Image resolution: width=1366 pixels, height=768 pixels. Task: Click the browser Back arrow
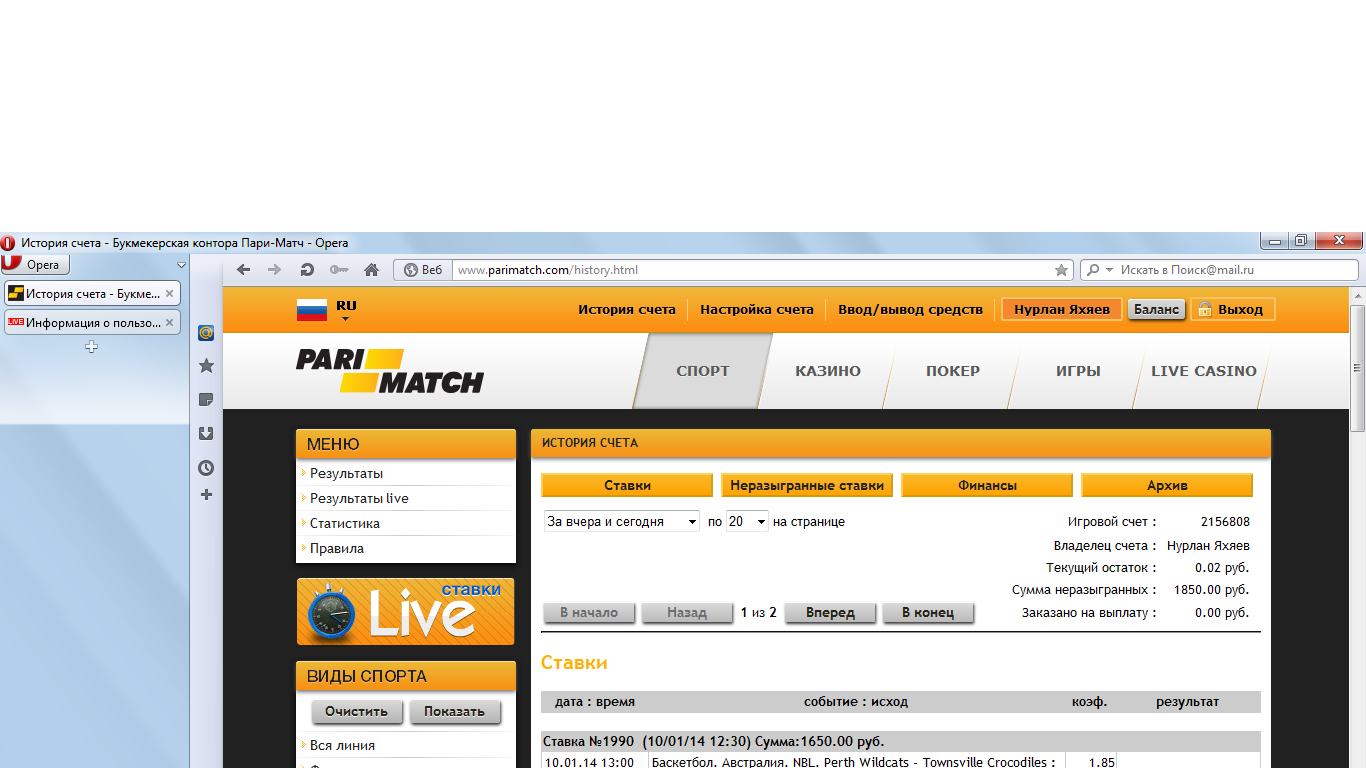coord(243,270)
